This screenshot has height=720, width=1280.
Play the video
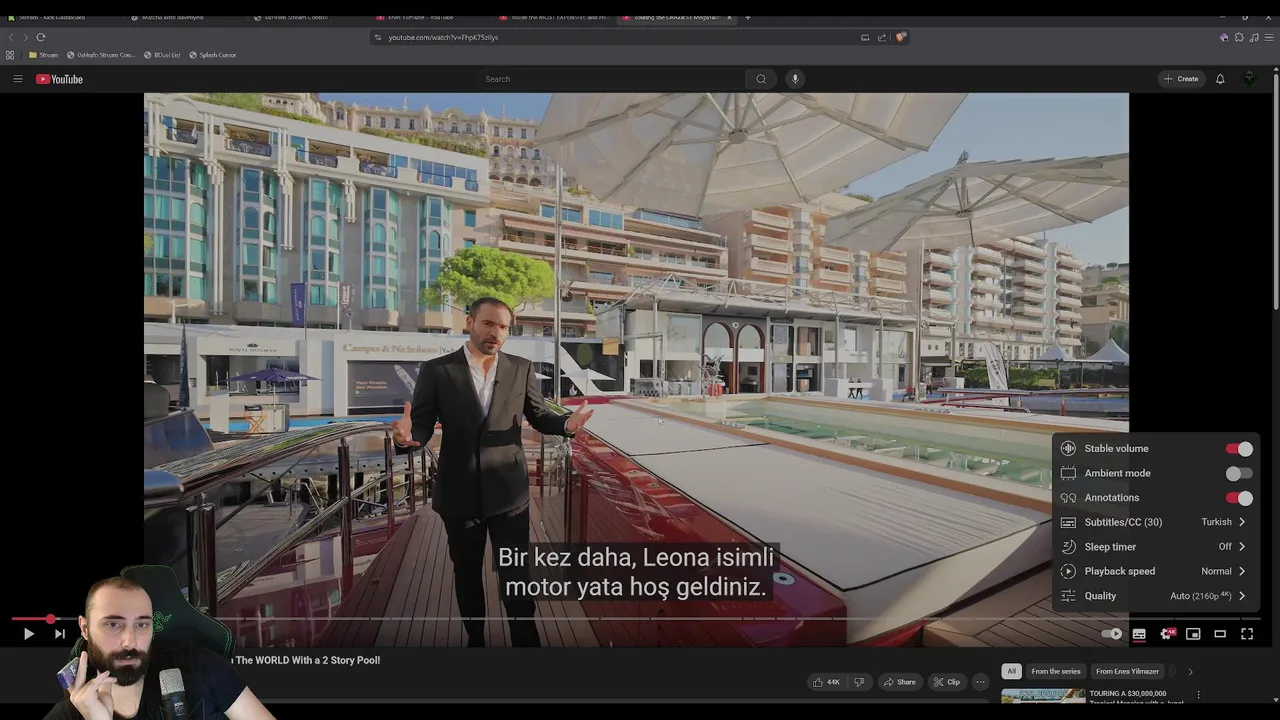pos(28,634)
